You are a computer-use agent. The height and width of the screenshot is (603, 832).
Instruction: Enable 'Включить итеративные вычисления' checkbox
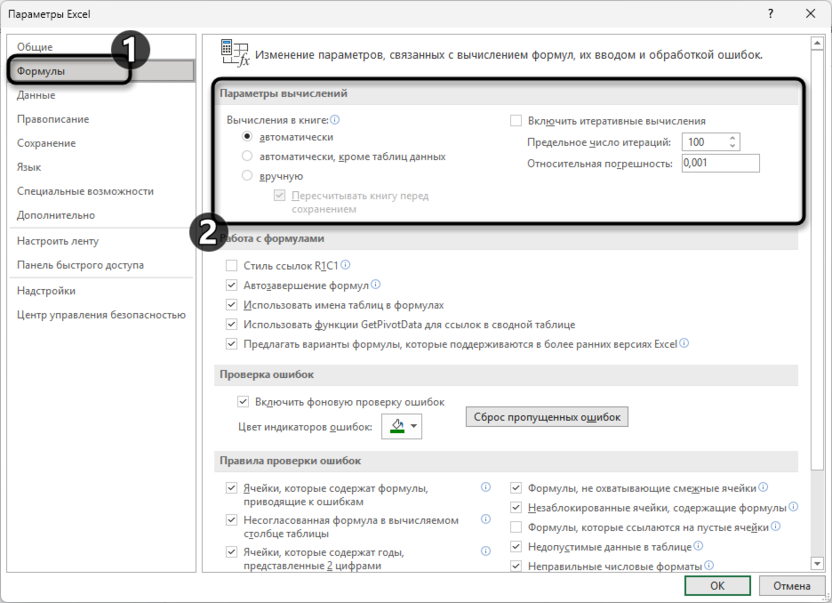[516, 120]
